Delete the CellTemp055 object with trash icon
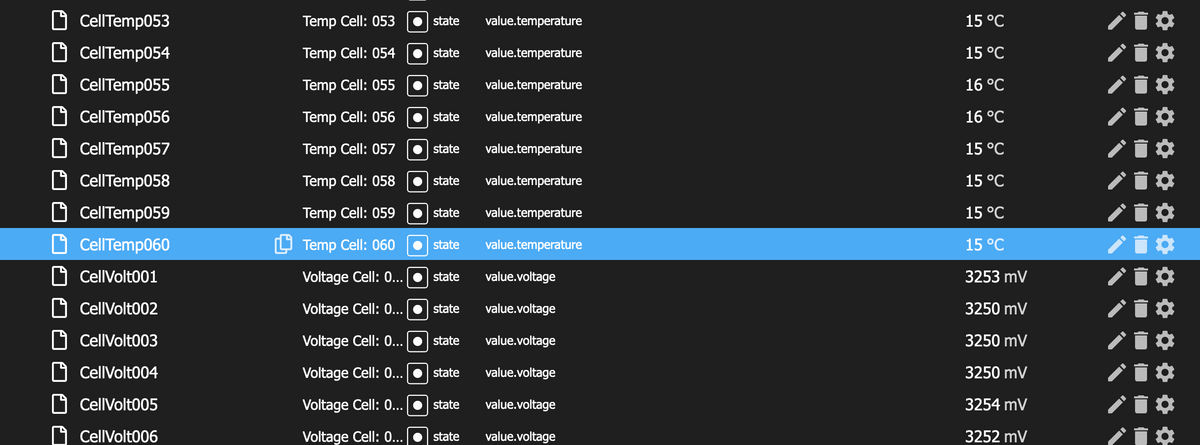The width and height of the screenshot is (1200, 445). (1141, 85)
